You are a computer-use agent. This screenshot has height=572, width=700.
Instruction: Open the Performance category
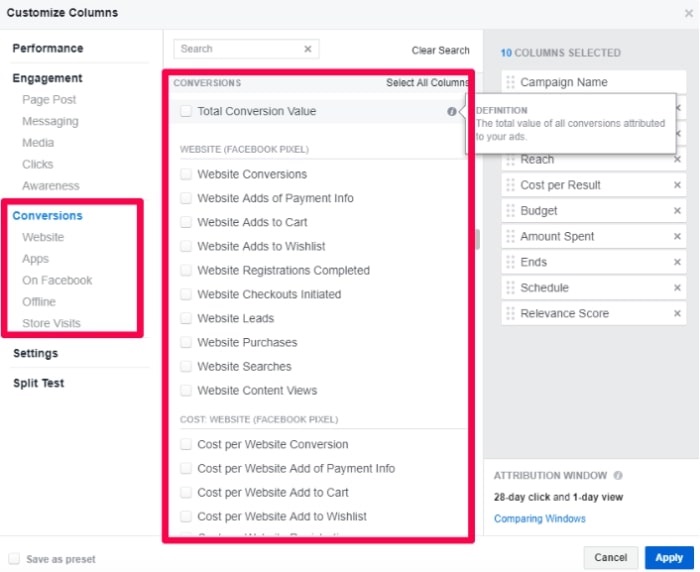[x=48, y=48]
